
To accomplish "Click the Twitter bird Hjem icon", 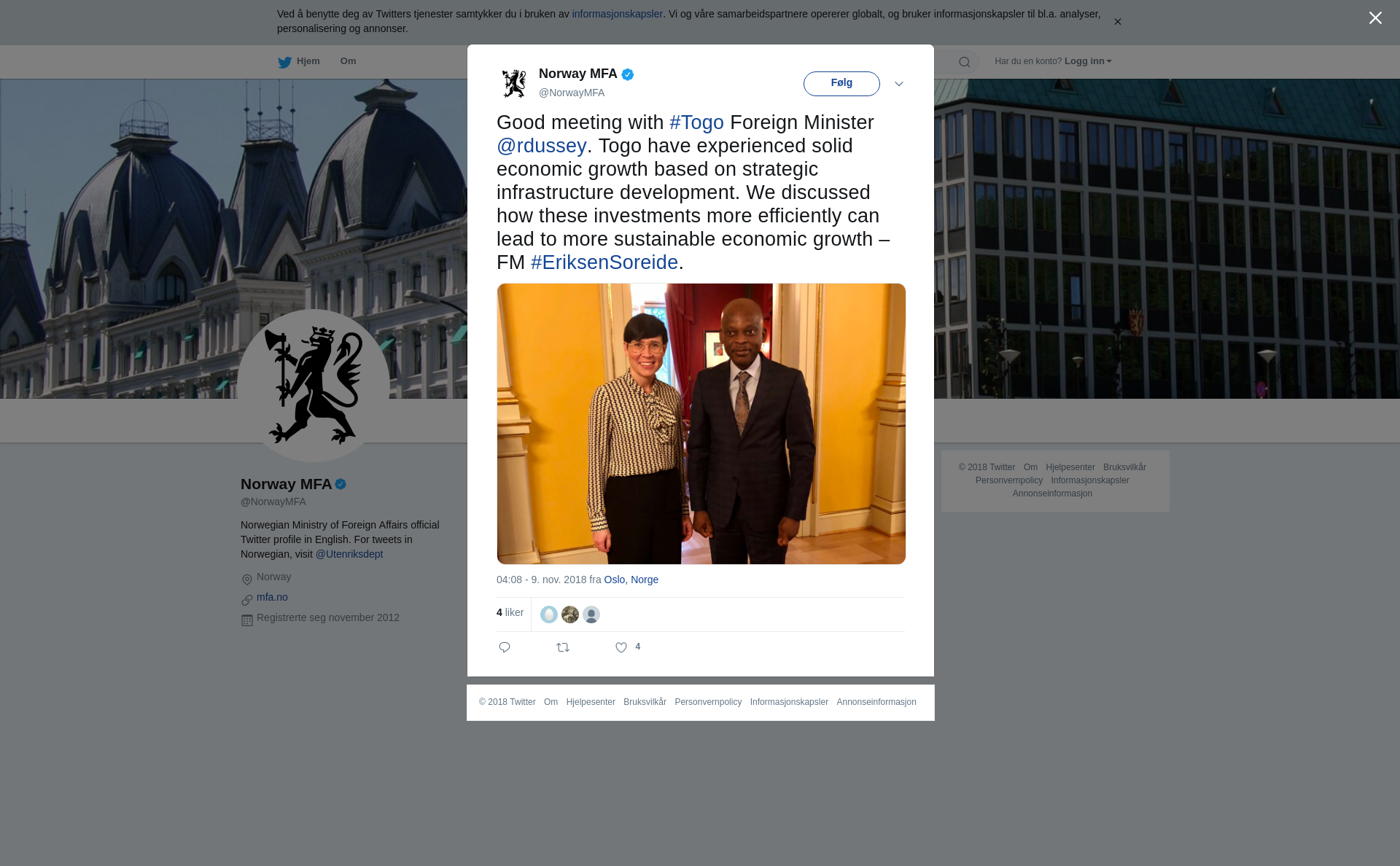I will tap(284, 62).
